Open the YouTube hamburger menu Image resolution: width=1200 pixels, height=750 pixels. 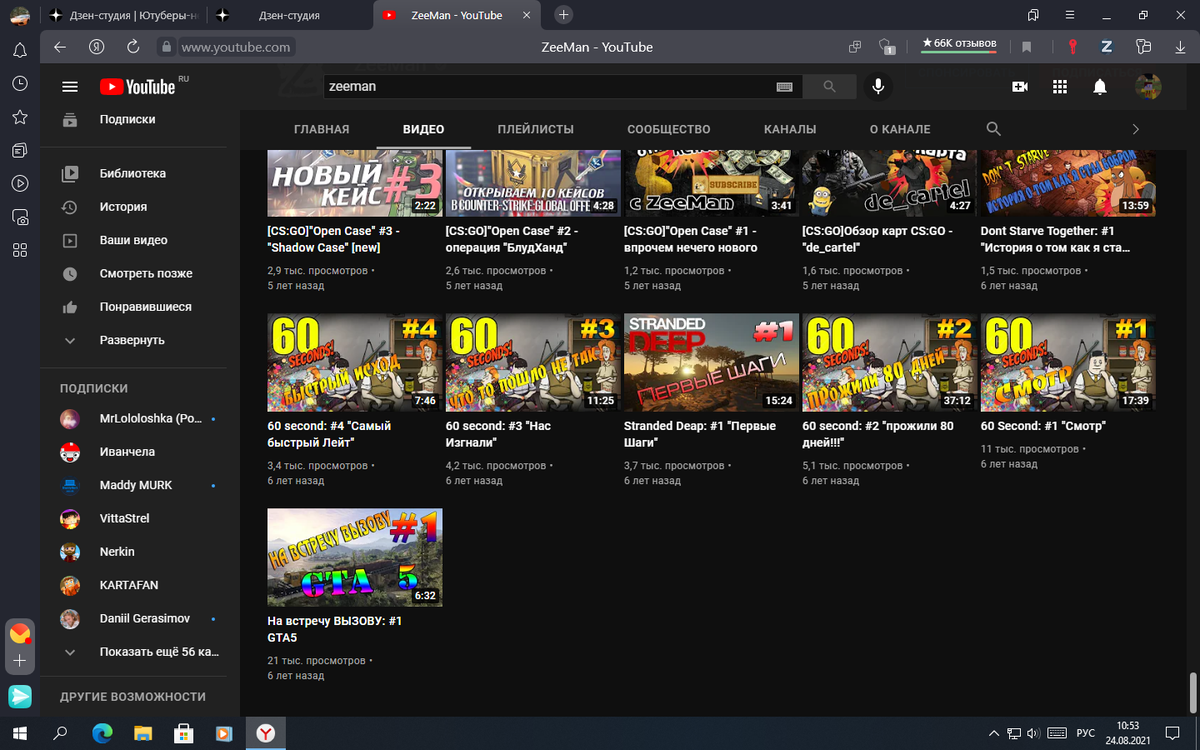point(70,87)
